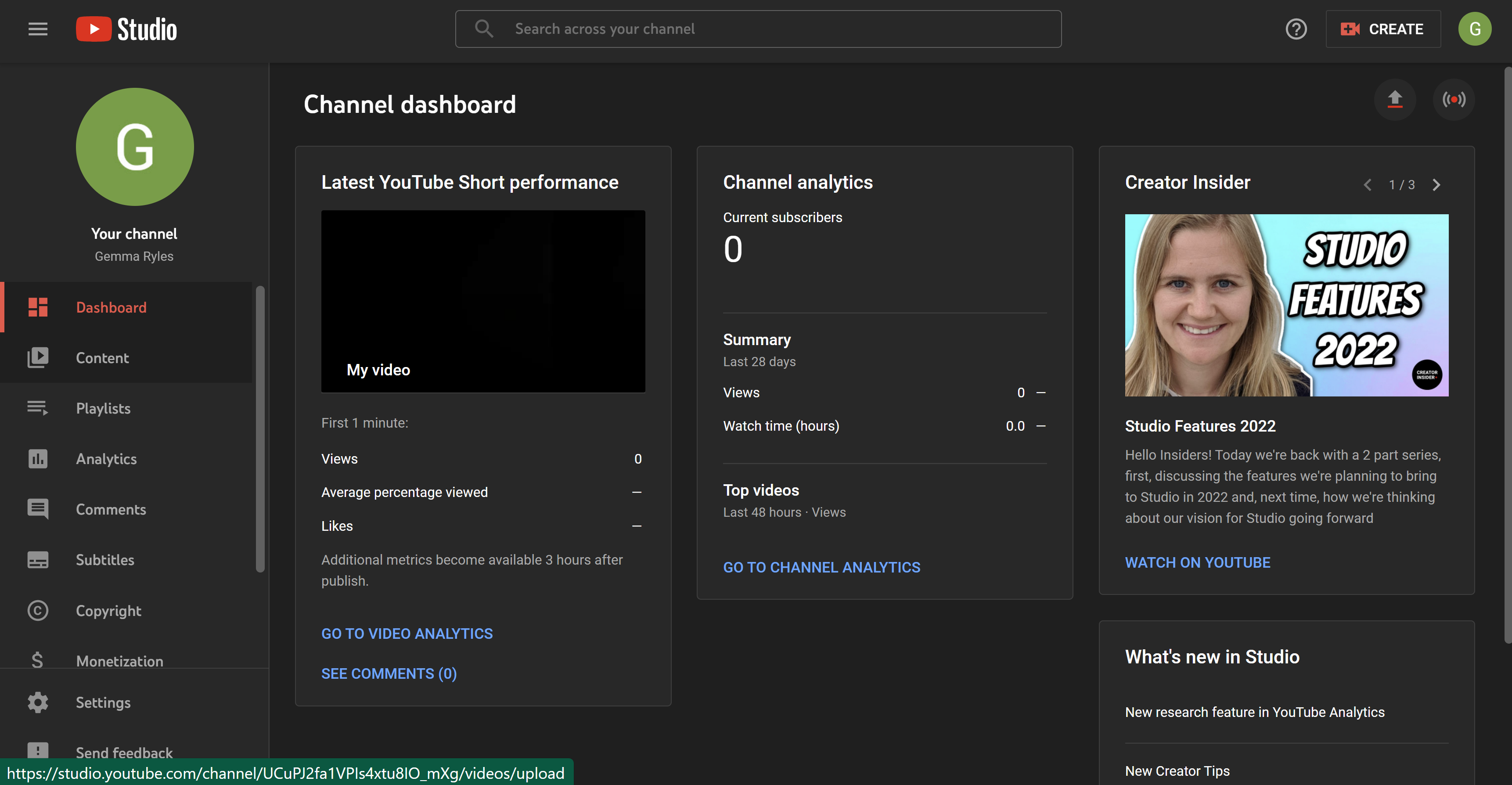This screenshot has width=1512, height=785.
Task: Open the Analytics menu item
Action: click(x=126, y=458)
